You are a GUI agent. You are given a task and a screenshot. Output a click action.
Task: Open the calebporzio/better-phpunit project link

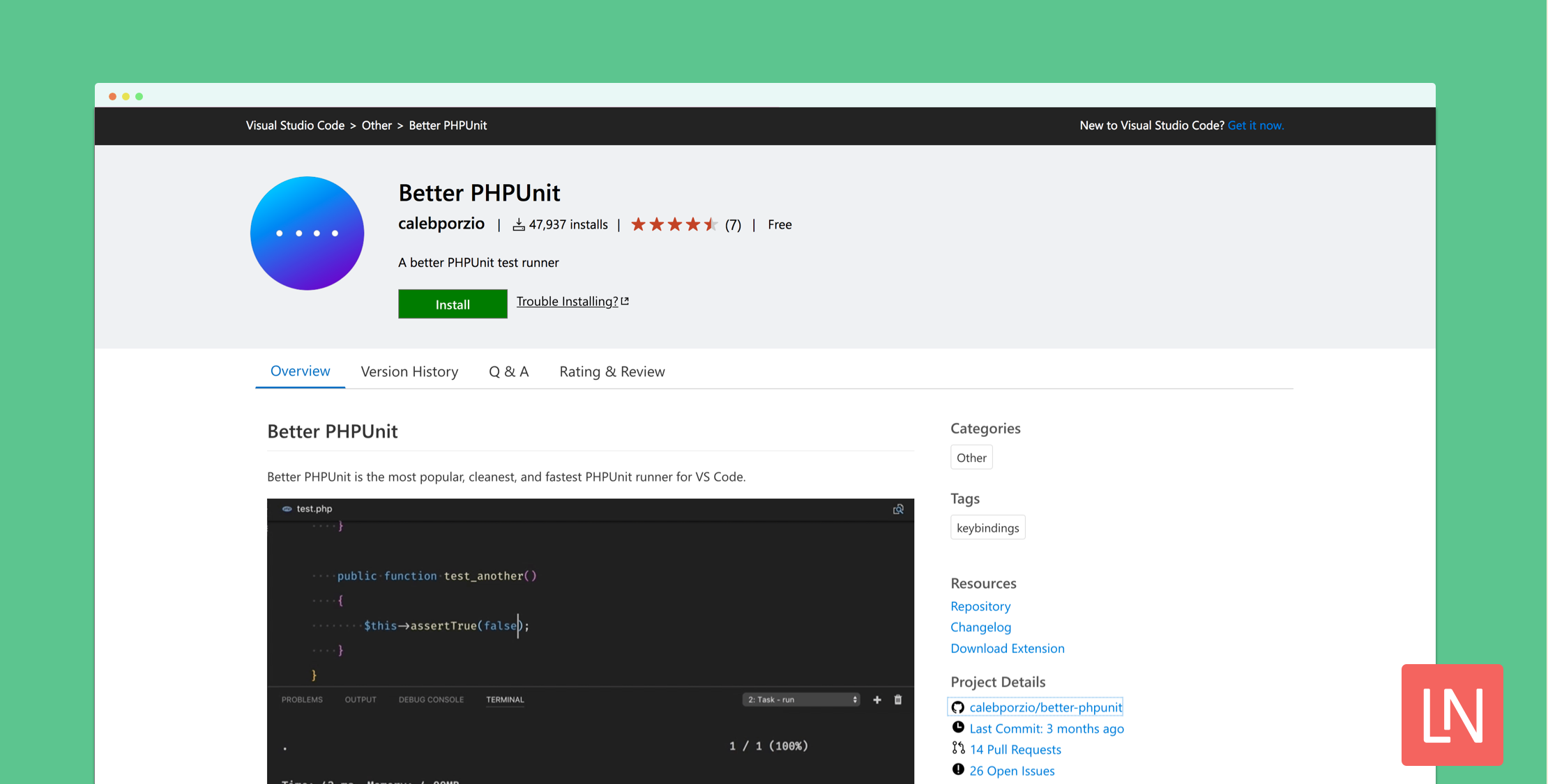(x=1045, y=707)
